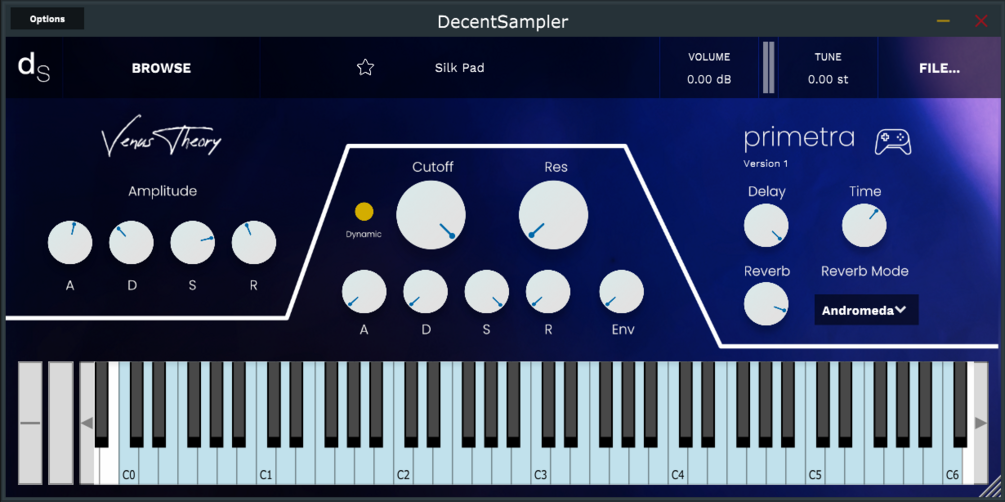Screen dimensions: 1005x502
Task: Click the Cutoff knob
Action: (x=431, y=215)
